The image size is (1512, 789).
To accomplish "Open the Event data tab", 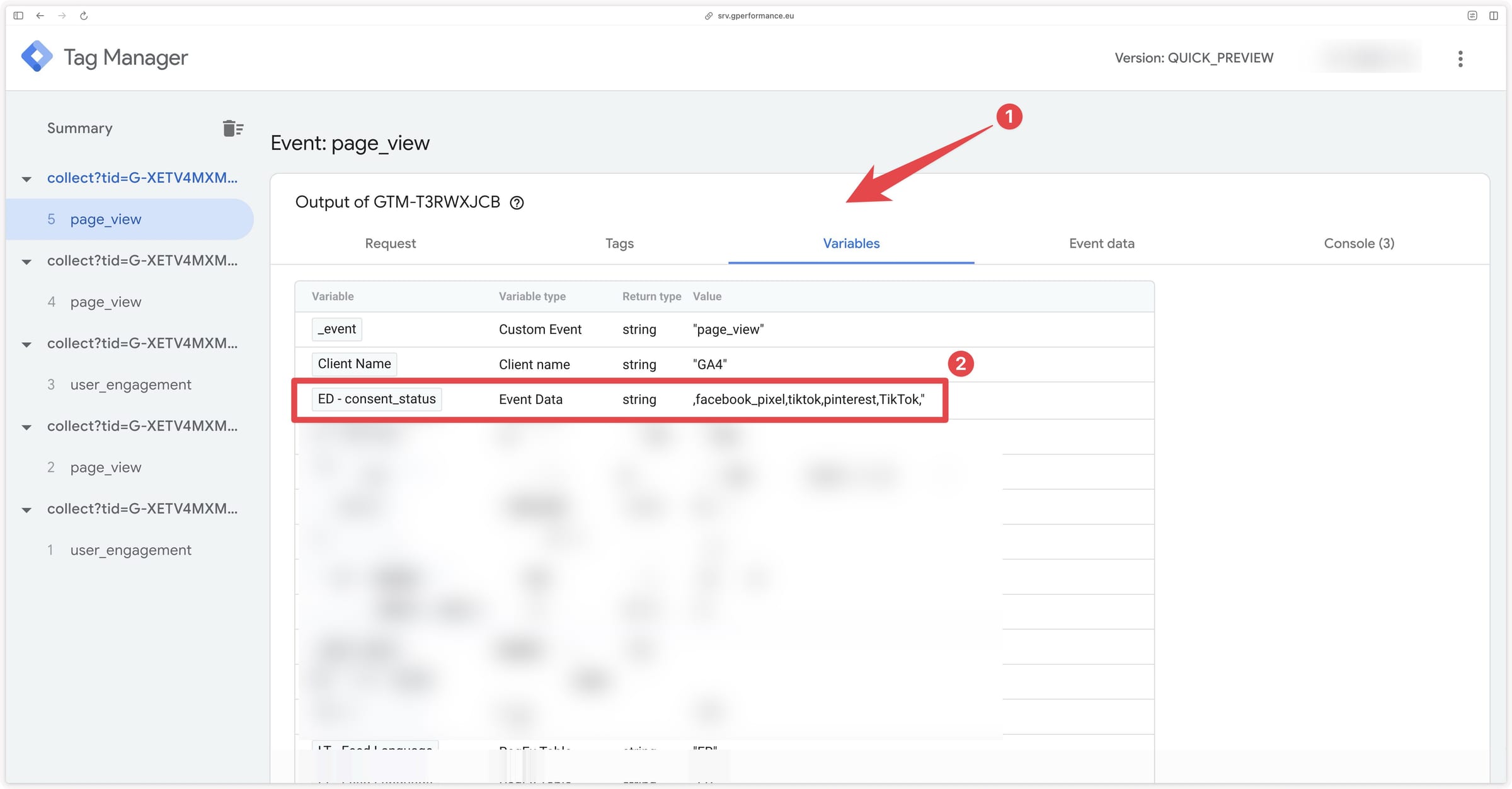I will 1101,243.
